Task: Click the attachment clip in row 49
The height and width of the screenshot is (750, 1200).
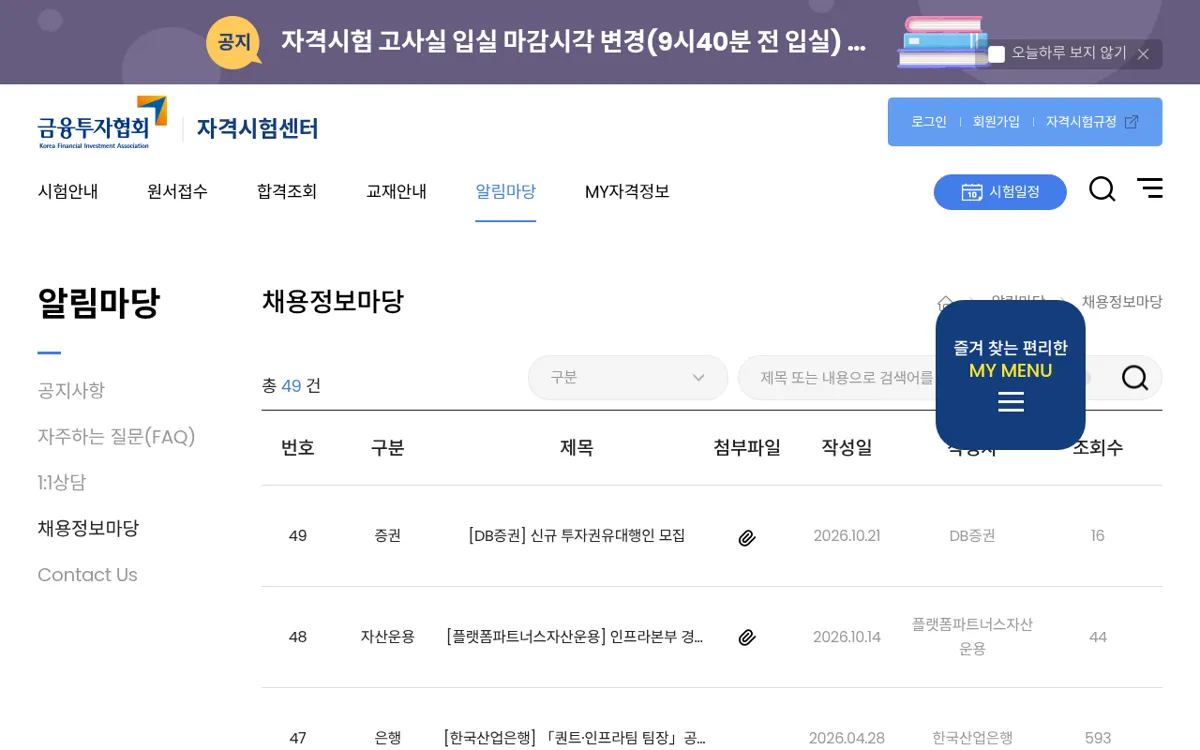Action: click(x=747, y=538)
